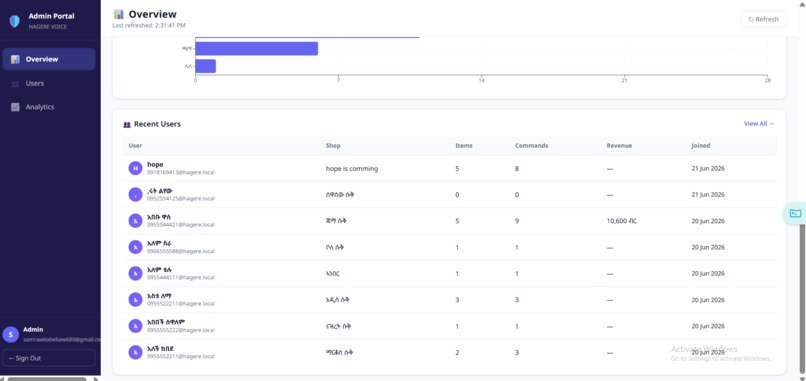
Task: Select avatar of user 0952554125@hagere.local
Action: click(135, 194)
